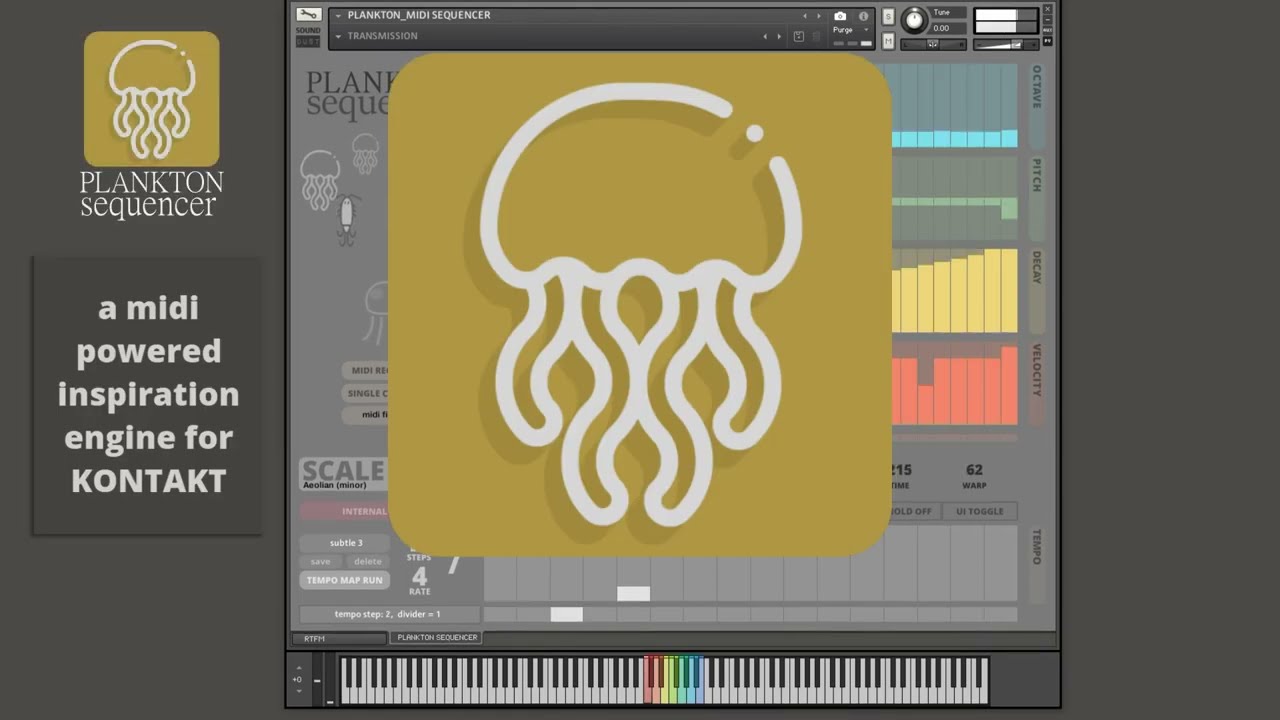The width and height of the screenshot is (1280, 720).
Task: Click the Tune value field 0.00
Action: click(947, 28)
